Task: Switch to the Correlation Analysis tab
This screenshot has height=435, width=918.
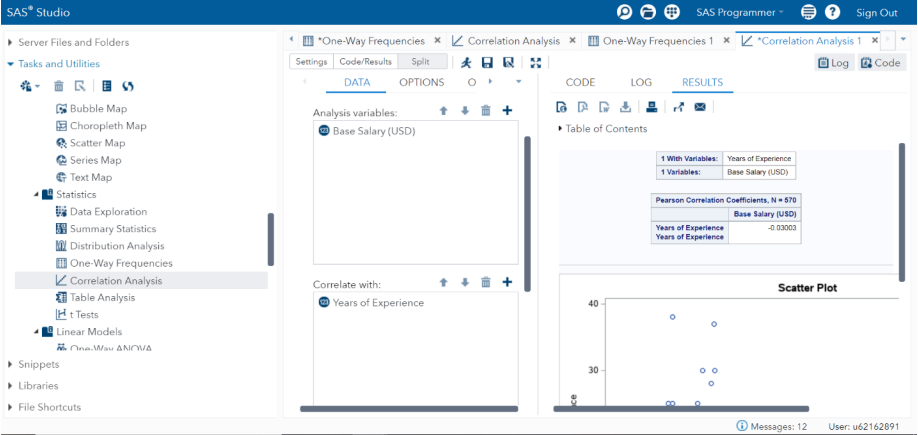Action: pyautogui.click(x=513, y=41)
